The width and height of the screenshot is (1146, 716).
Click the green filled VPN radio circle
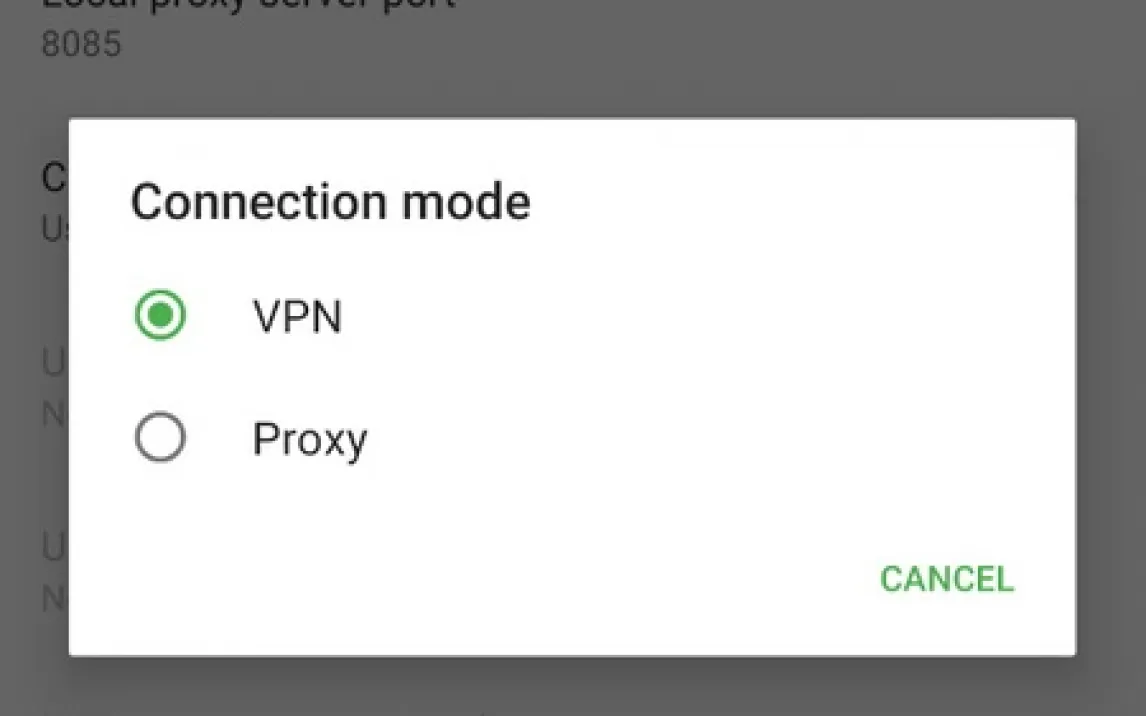click(x=160, y=316)
